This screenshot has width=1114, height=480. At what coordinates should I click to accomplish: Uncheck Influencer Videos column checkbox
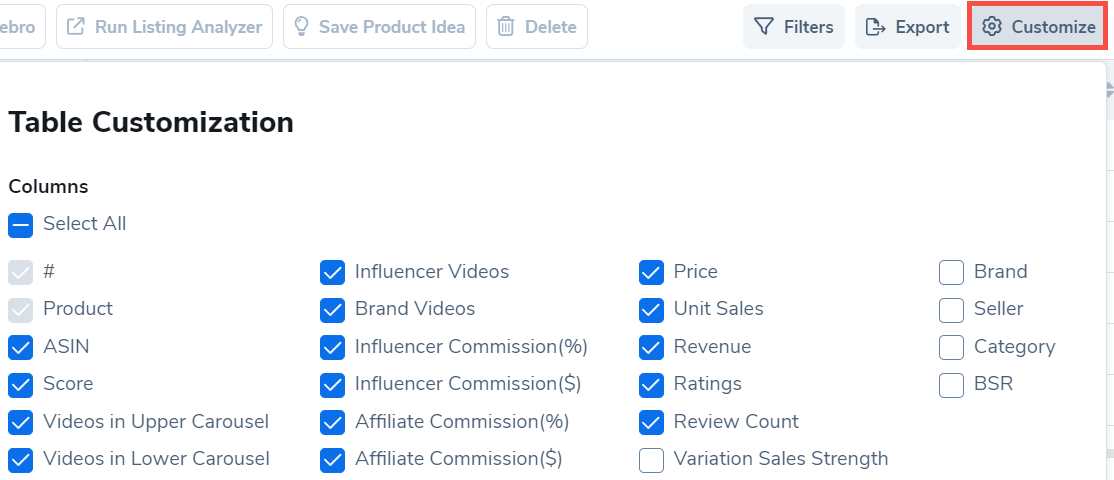pos(333,272)
